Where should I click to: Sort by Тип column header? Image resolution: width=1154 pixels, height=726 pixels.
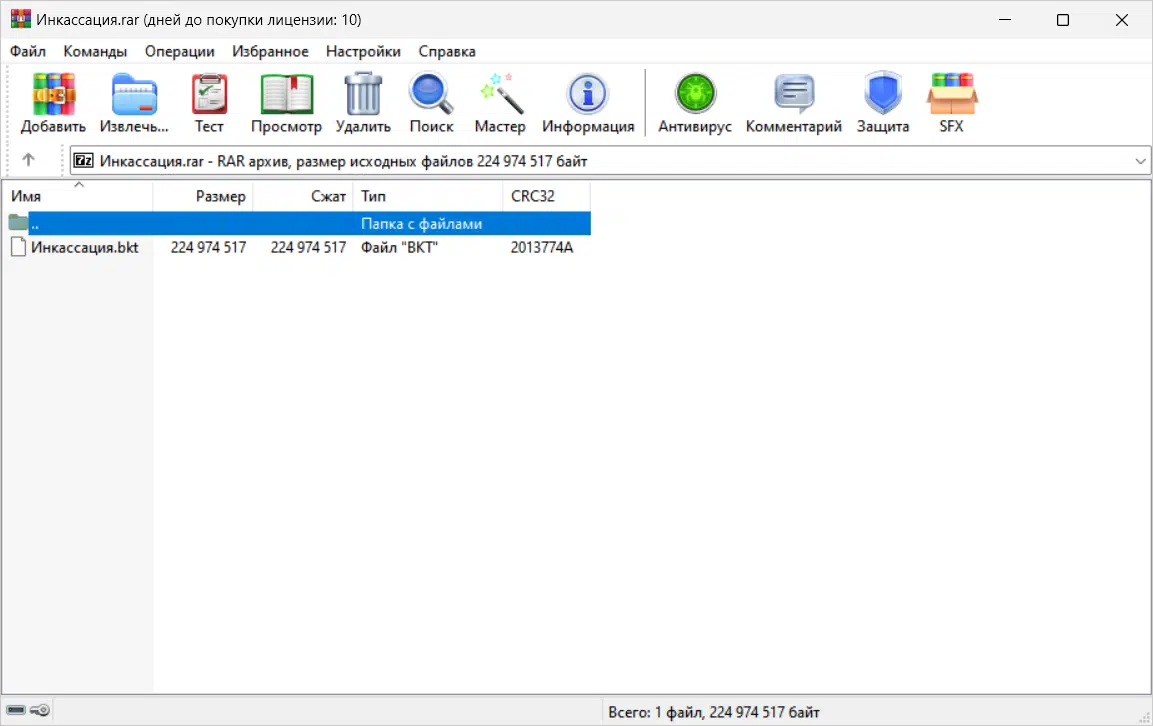428,196
